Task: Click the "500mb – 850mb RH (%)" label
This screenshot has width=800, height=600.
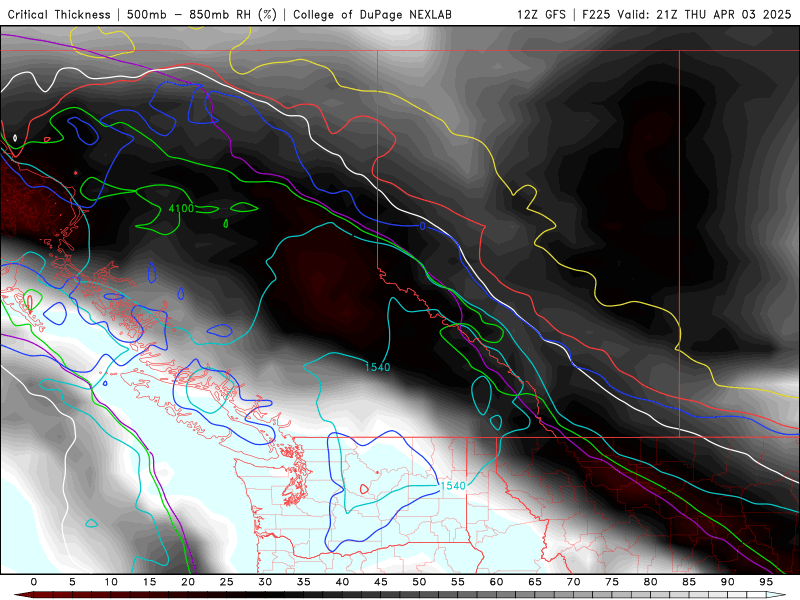Action: point(202,14)
